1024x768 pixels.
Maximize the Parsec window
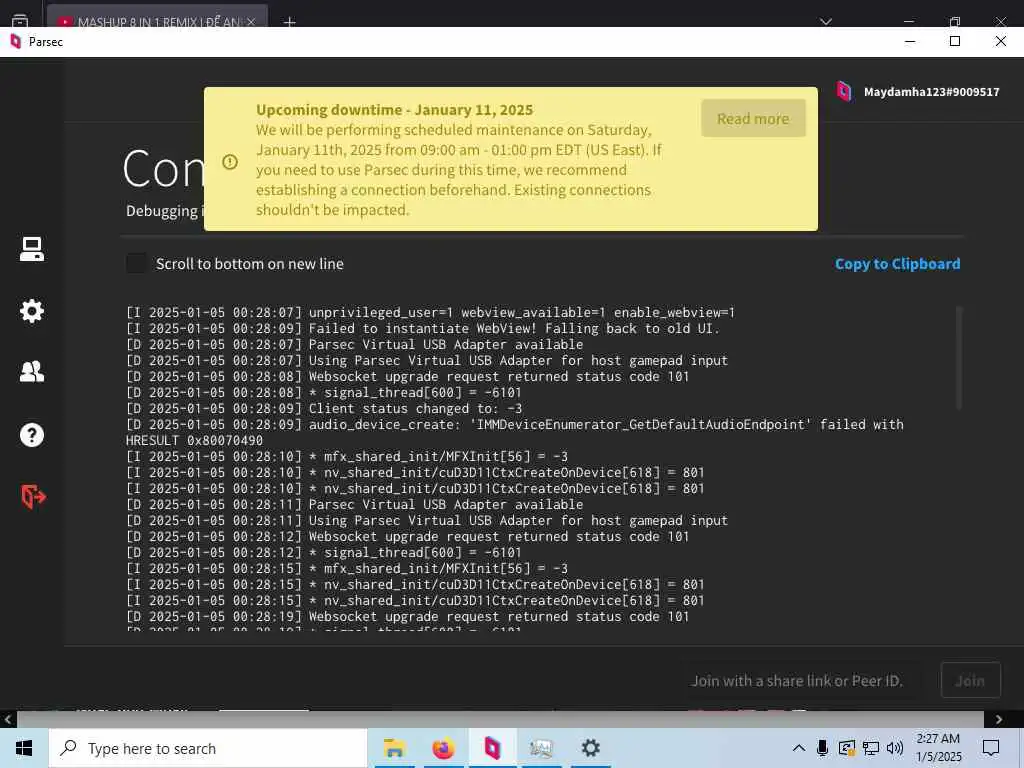(x=955, y=41)
